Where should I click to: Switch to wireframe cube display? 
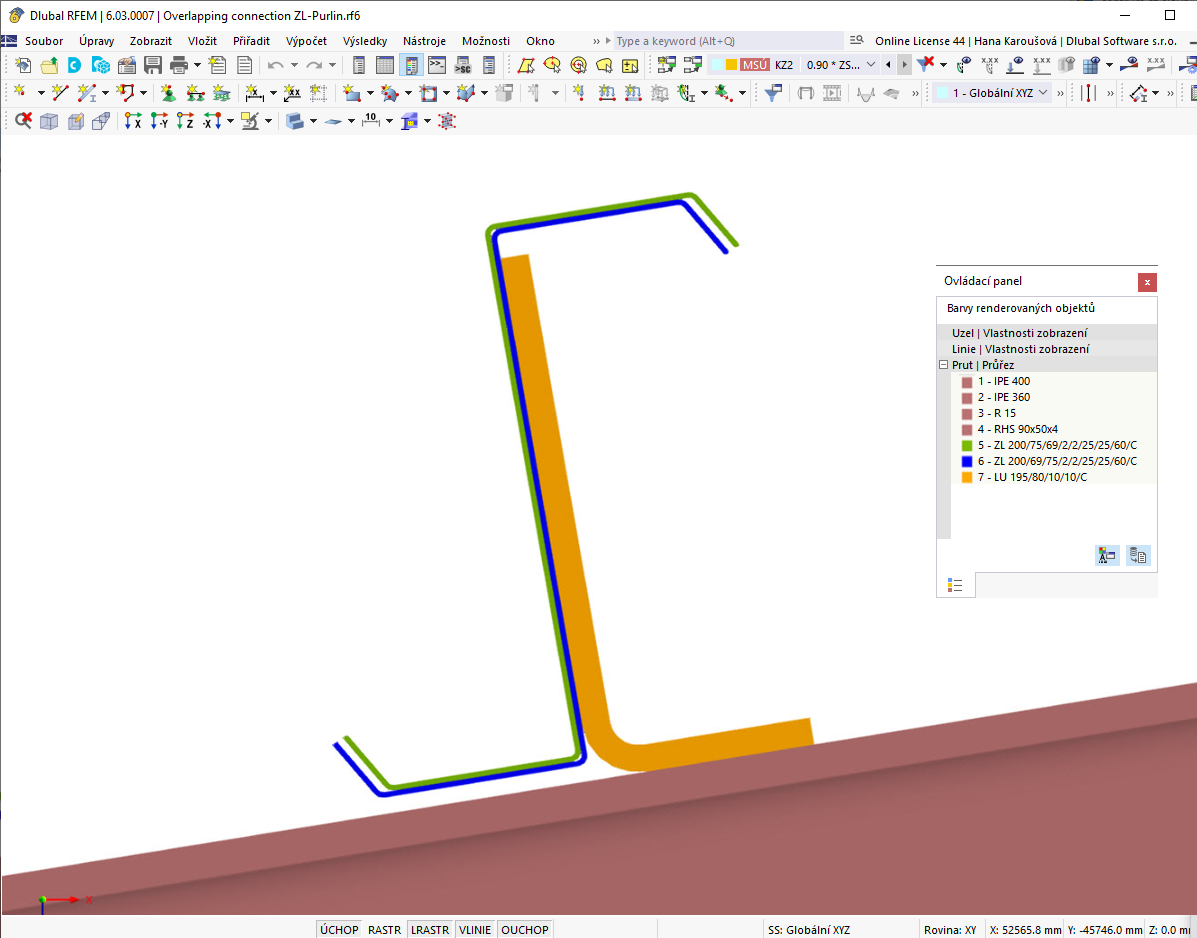pyautogui.click(x=49, y=121)
